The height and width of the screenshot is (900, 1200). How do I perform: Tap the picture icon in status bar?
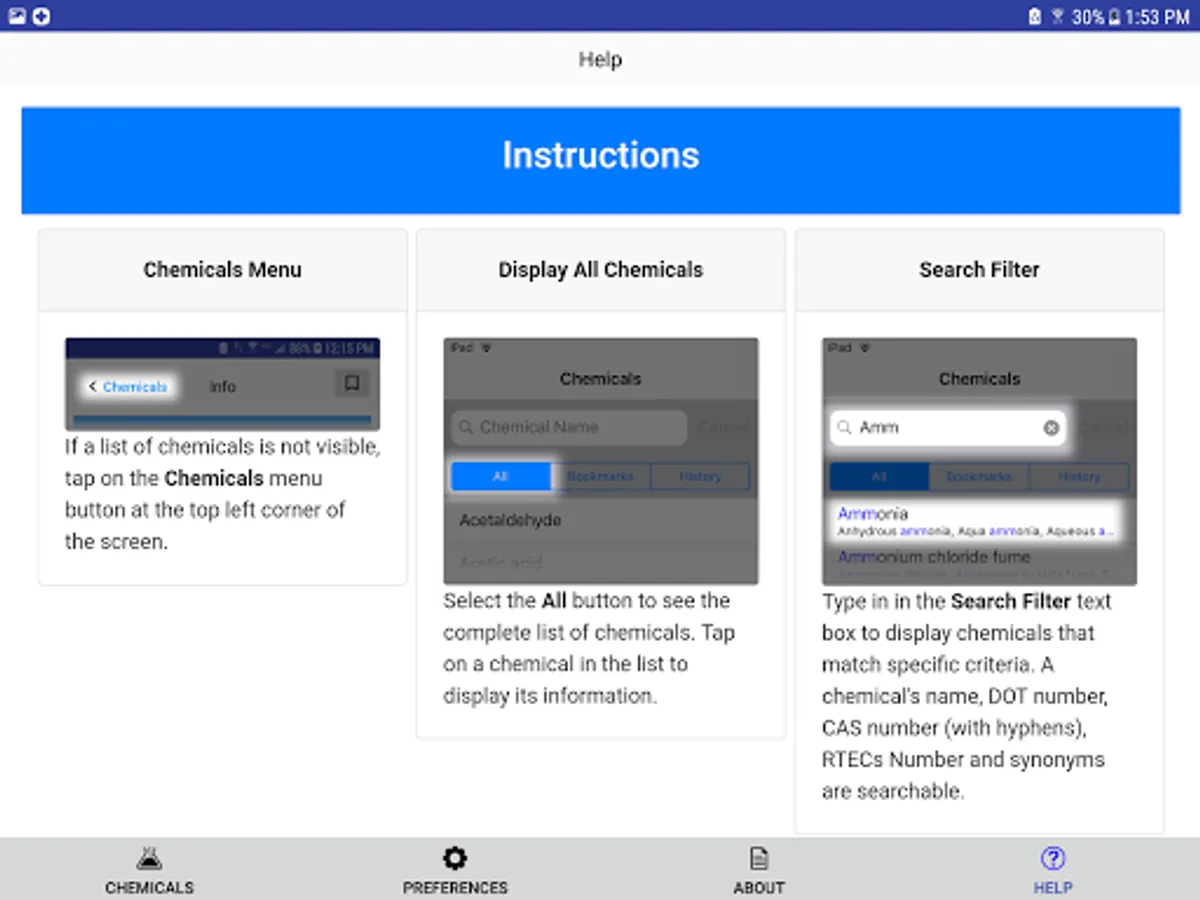(17, 16)
